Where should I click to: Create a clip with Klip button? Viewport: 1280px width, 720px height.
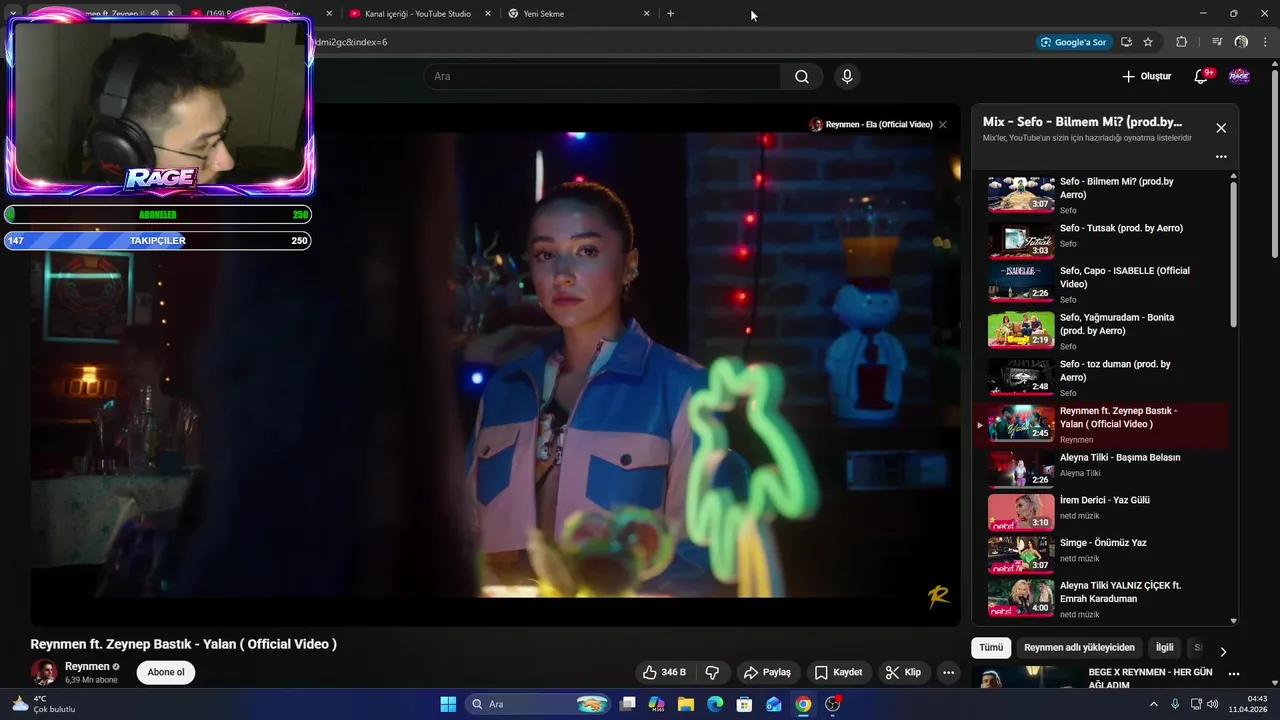pos(903,673)
